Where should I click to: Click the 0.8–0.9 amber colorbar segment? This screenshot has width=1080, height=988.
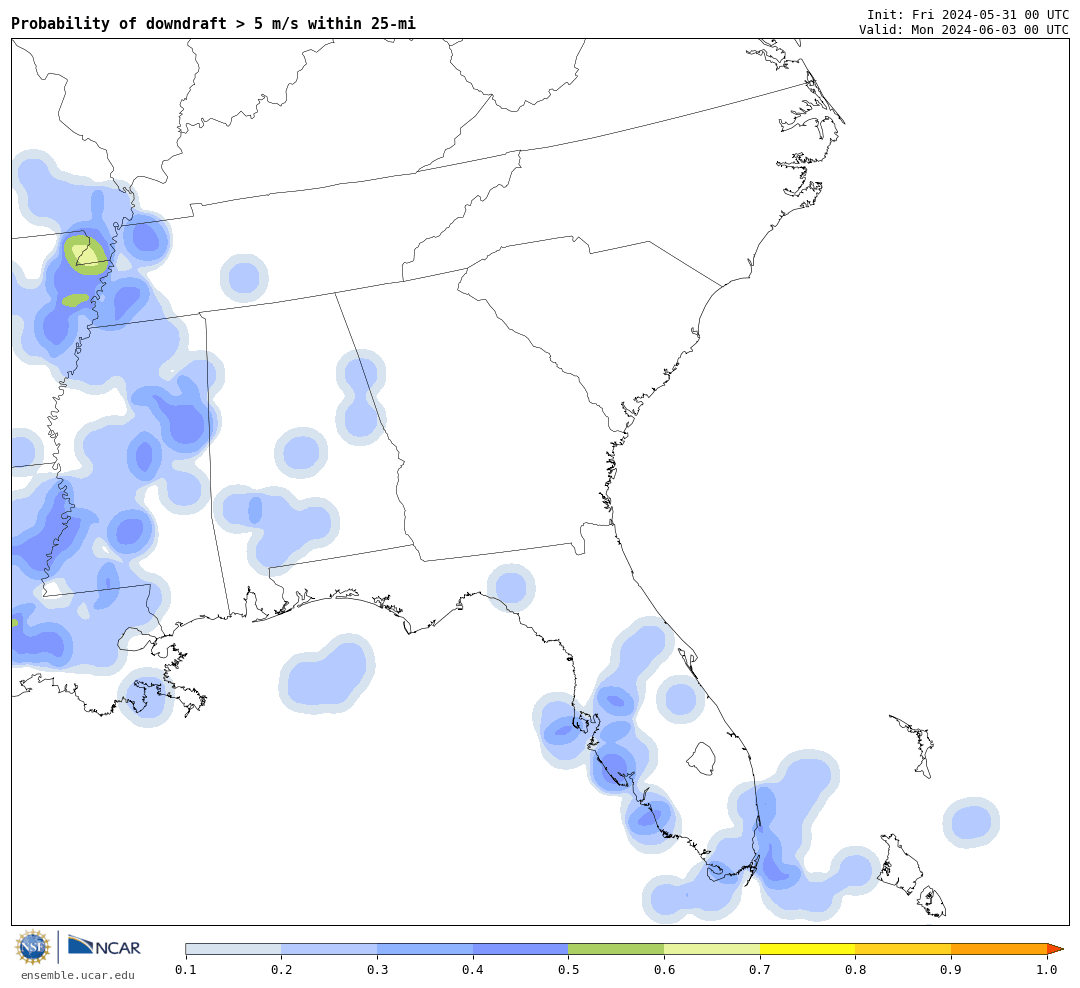tap(904, 949)
